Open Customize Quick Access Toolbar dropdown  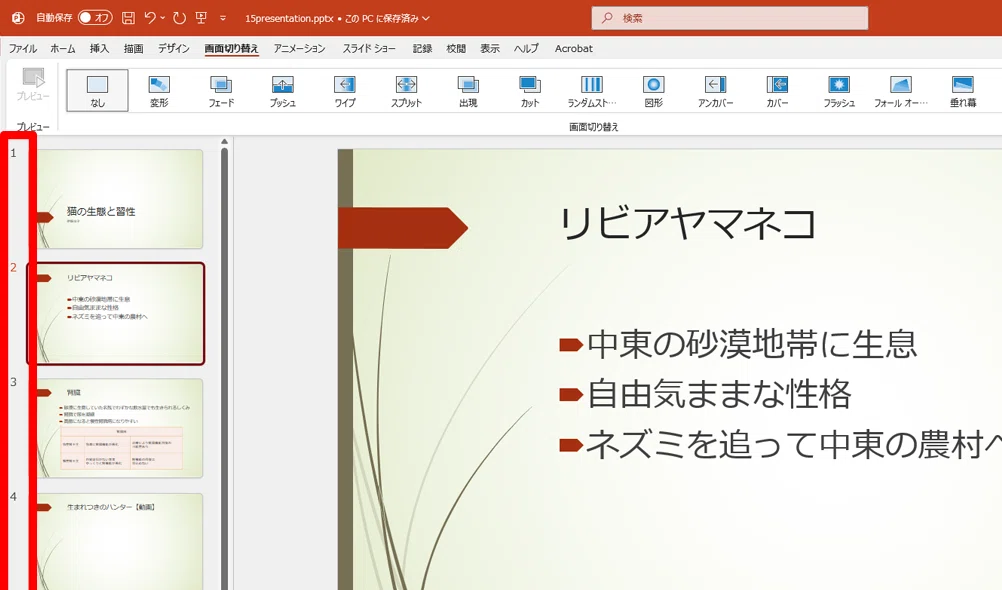tap(223, 18)
